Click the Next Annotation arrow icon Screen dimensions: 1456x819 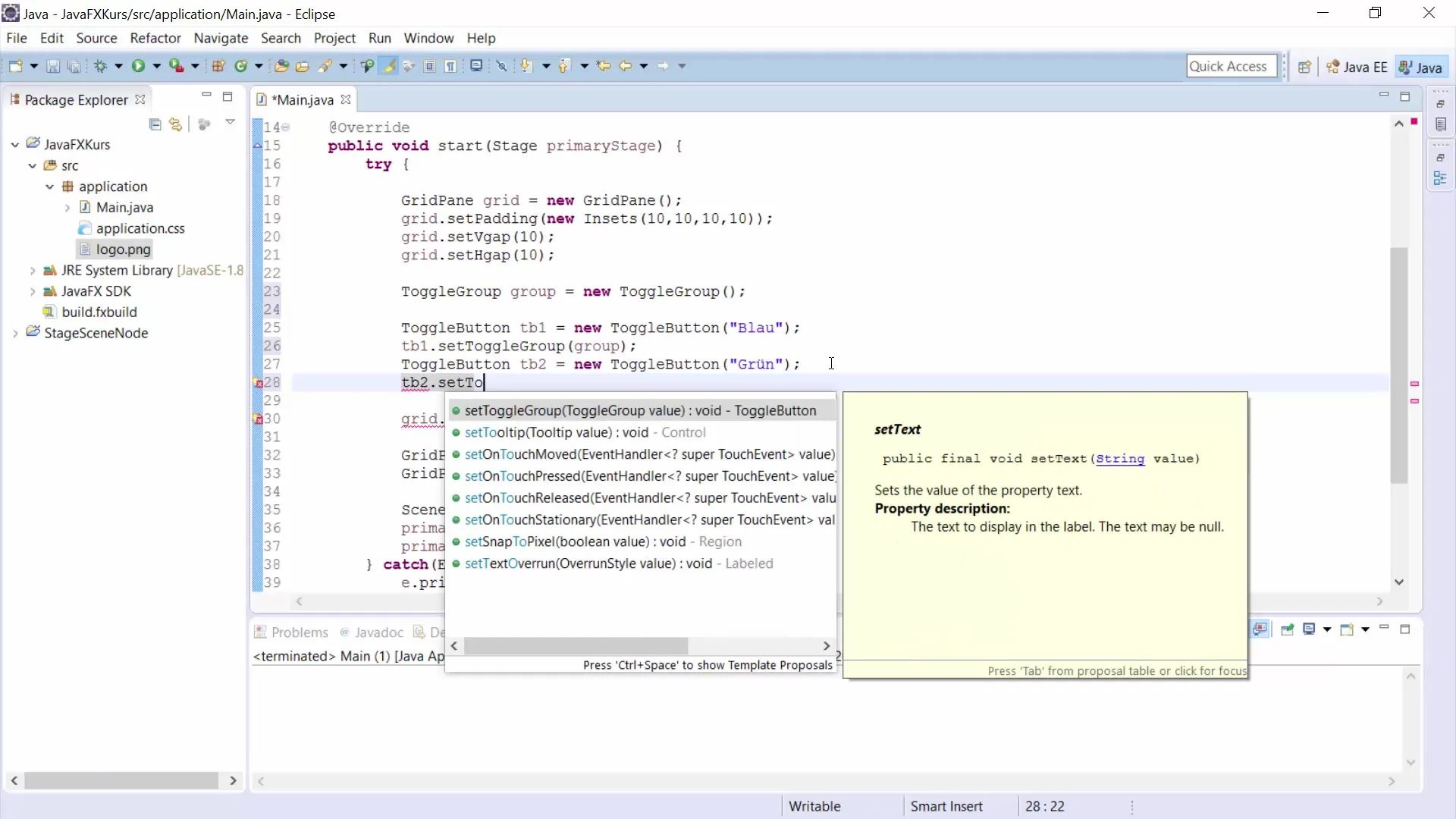(526, 66)
